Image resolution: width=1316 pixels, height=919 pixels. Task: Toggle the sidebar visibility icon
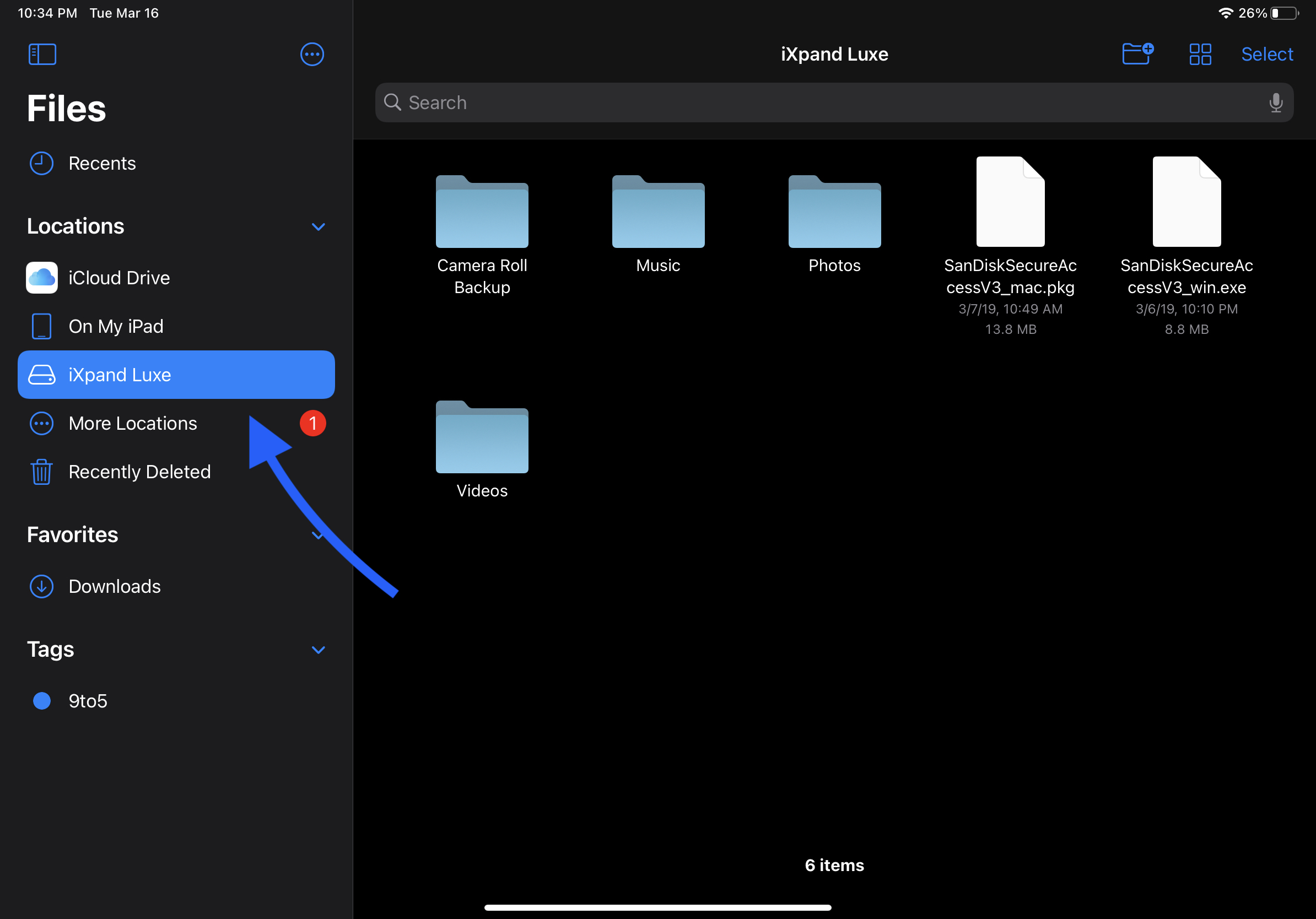(x=42, y=55)
